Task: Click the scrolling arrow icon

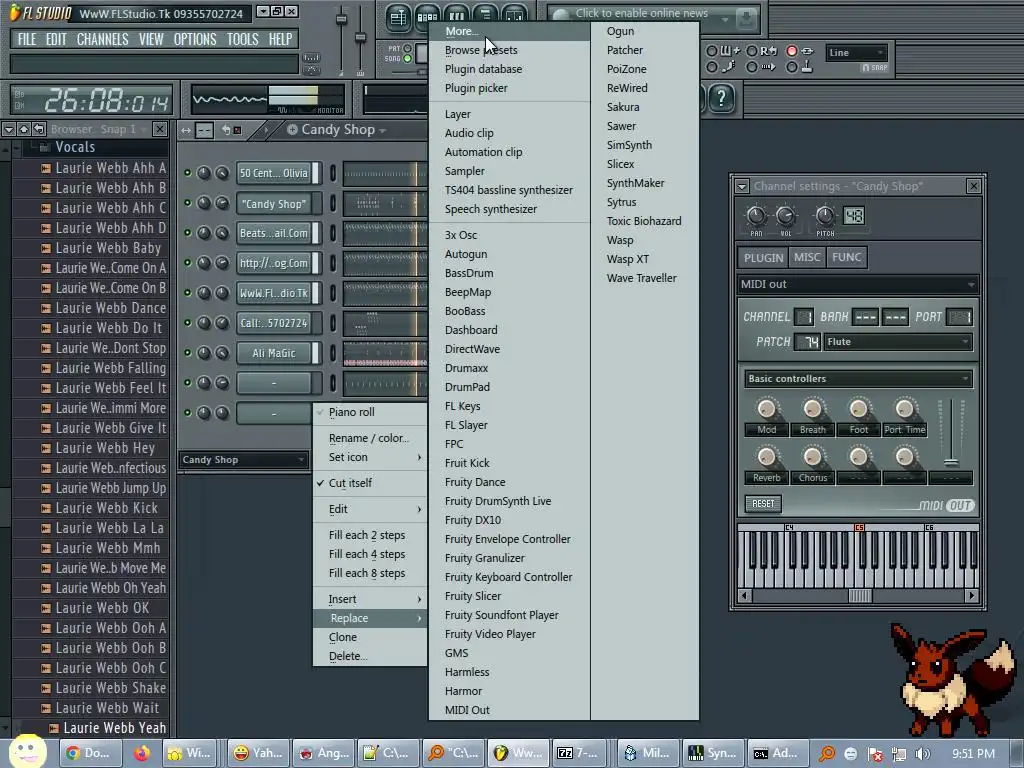Action: (768, 67)
